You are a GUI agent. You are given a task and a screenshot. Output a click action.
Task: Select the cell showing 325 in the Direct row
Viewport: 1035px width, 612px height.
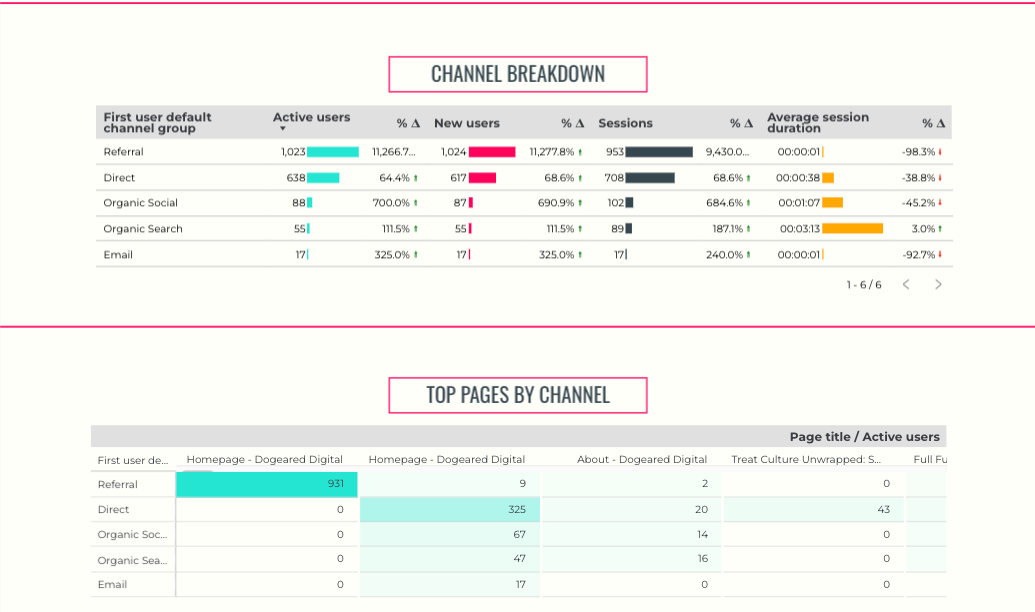point(448,509)
